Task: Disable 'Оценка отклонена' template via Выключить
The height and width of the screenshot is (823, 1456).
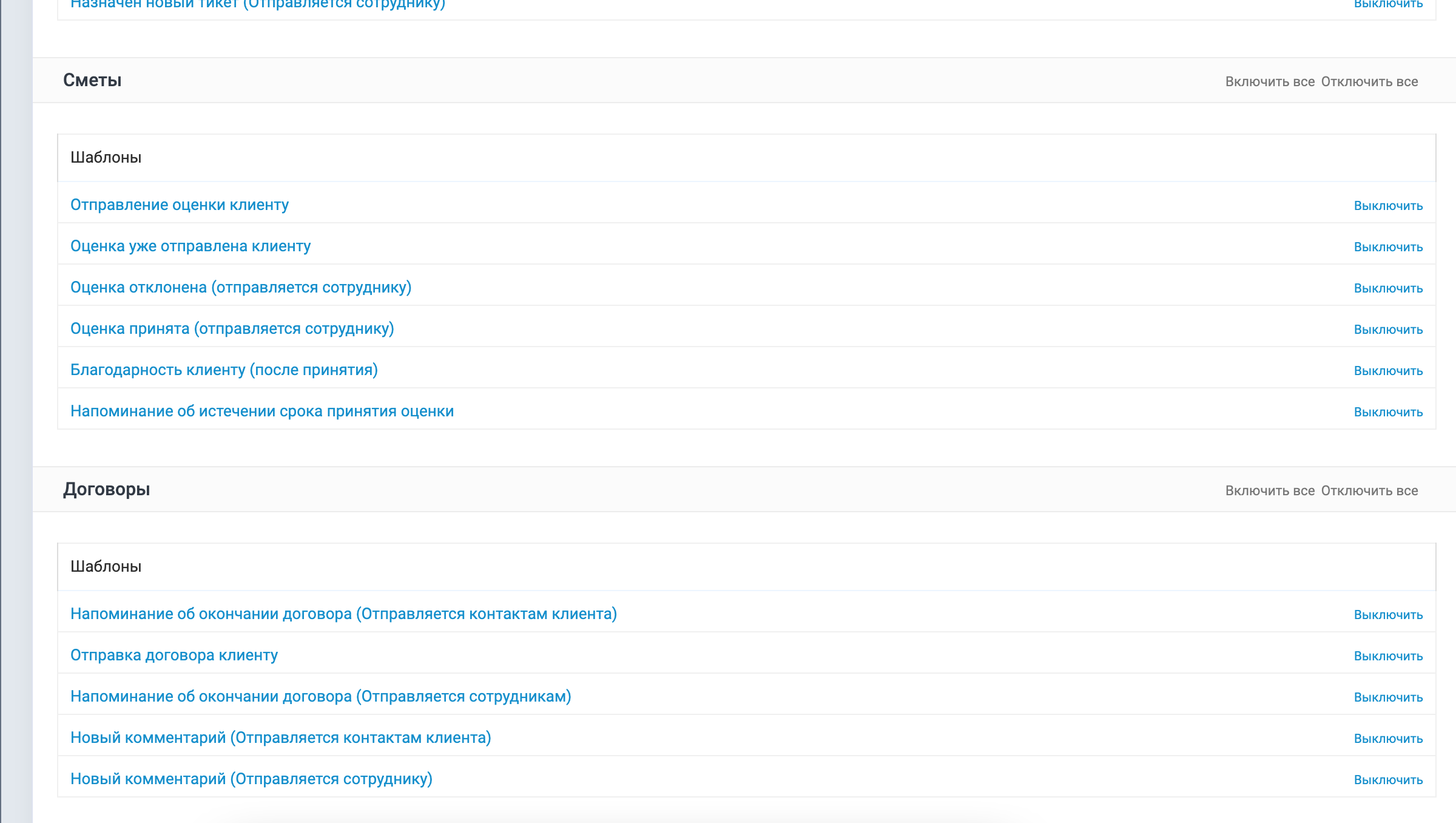Action: pyautogui.click(x=1388, y=289)
